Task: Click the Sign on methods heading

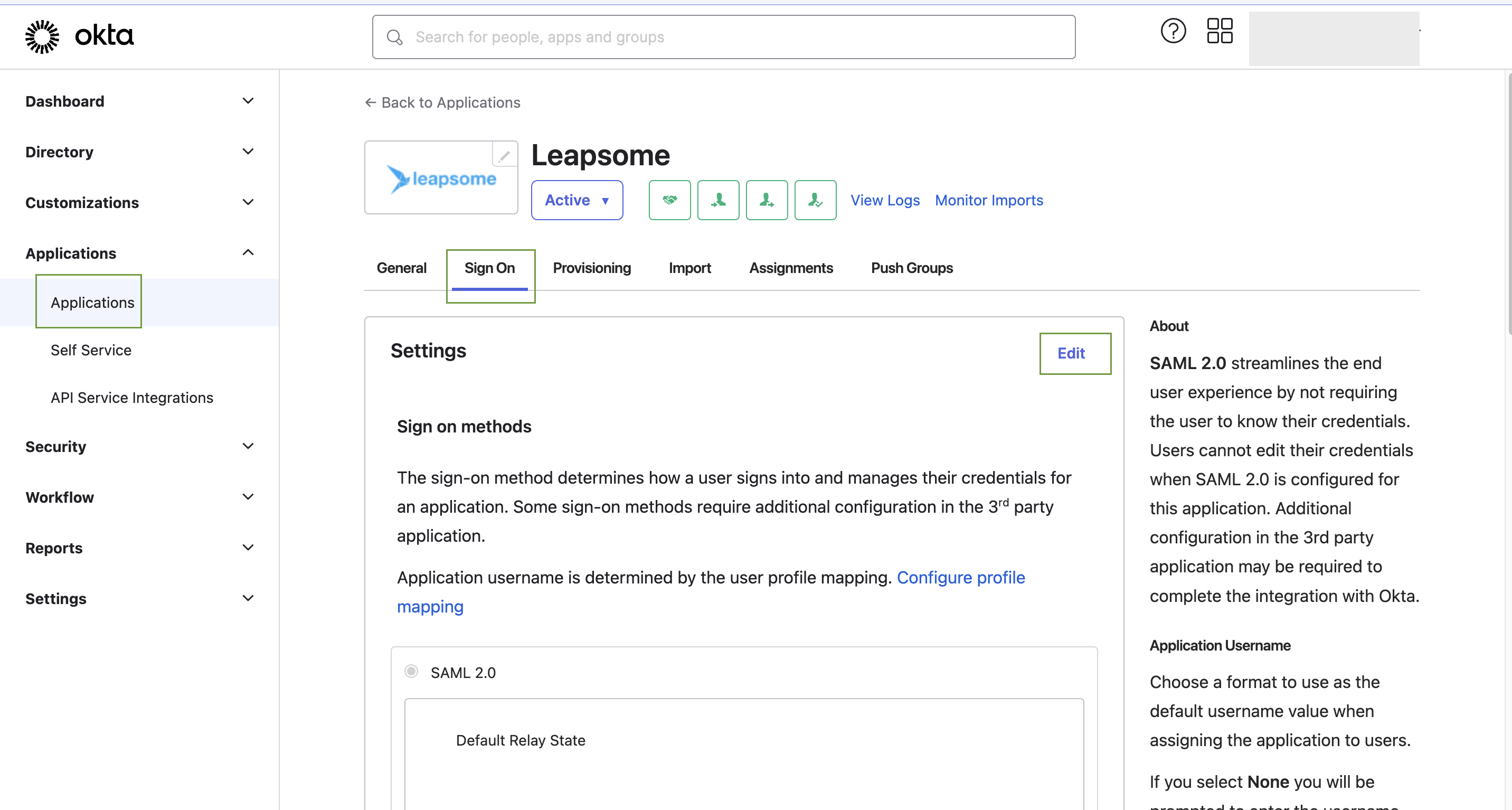Action: tap(464, 426)
